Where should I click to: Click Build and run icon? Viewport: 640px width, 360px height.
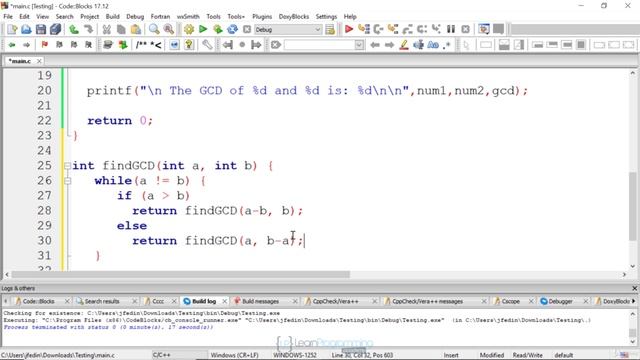pos(218,29)
